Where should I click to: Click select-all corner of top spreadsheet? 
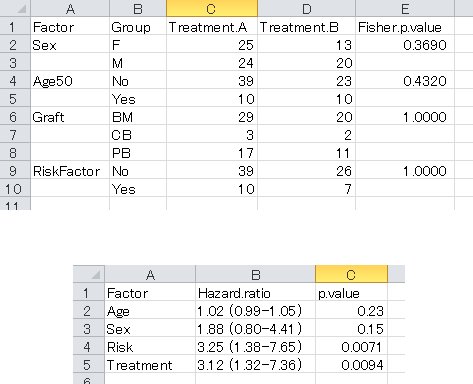15,8
